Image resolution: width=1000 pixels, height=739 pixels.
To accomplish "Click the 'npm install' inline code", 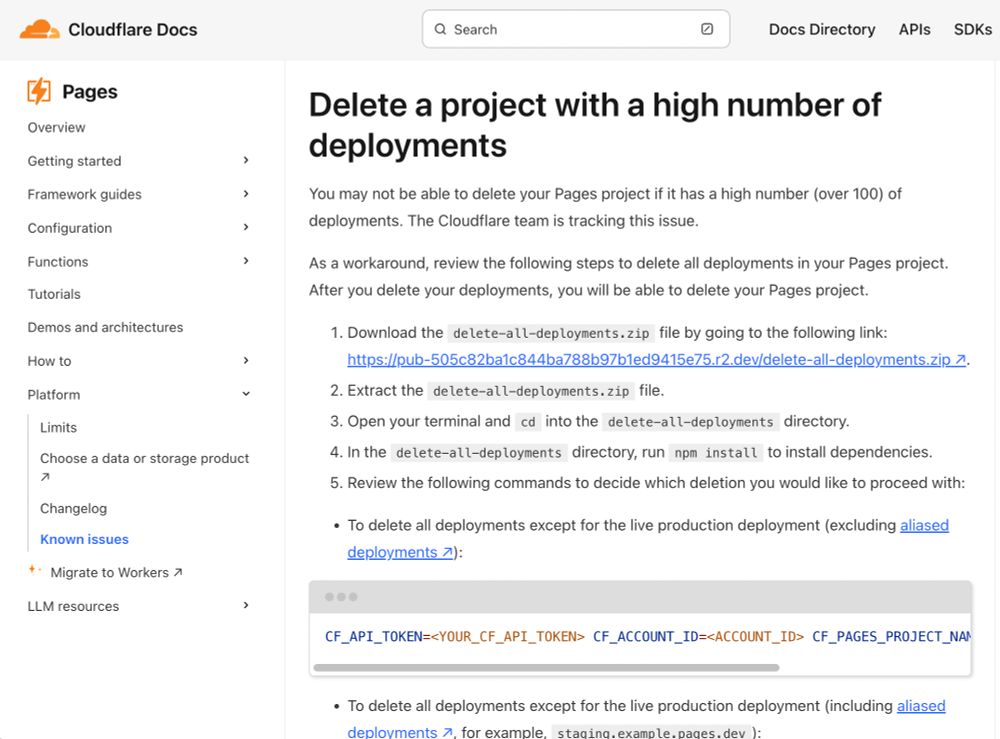I will pyautogui.click(x=716, y=453).
